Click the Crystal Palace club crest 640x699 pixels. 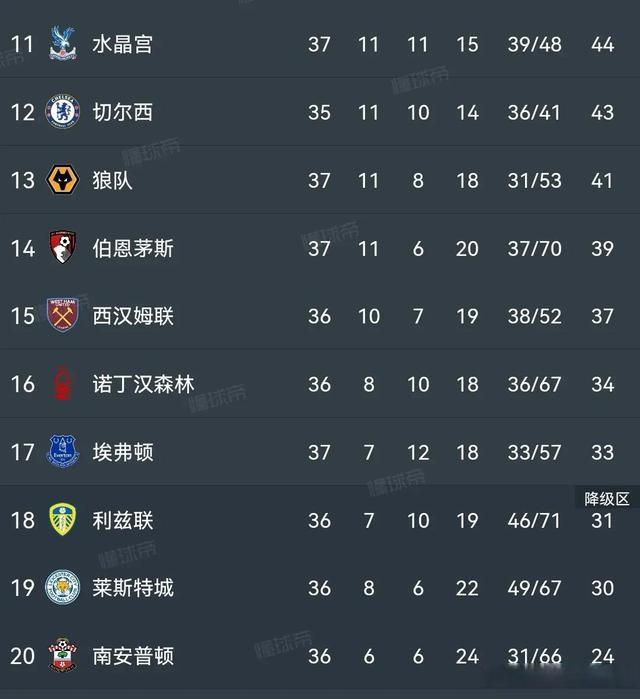63,44
